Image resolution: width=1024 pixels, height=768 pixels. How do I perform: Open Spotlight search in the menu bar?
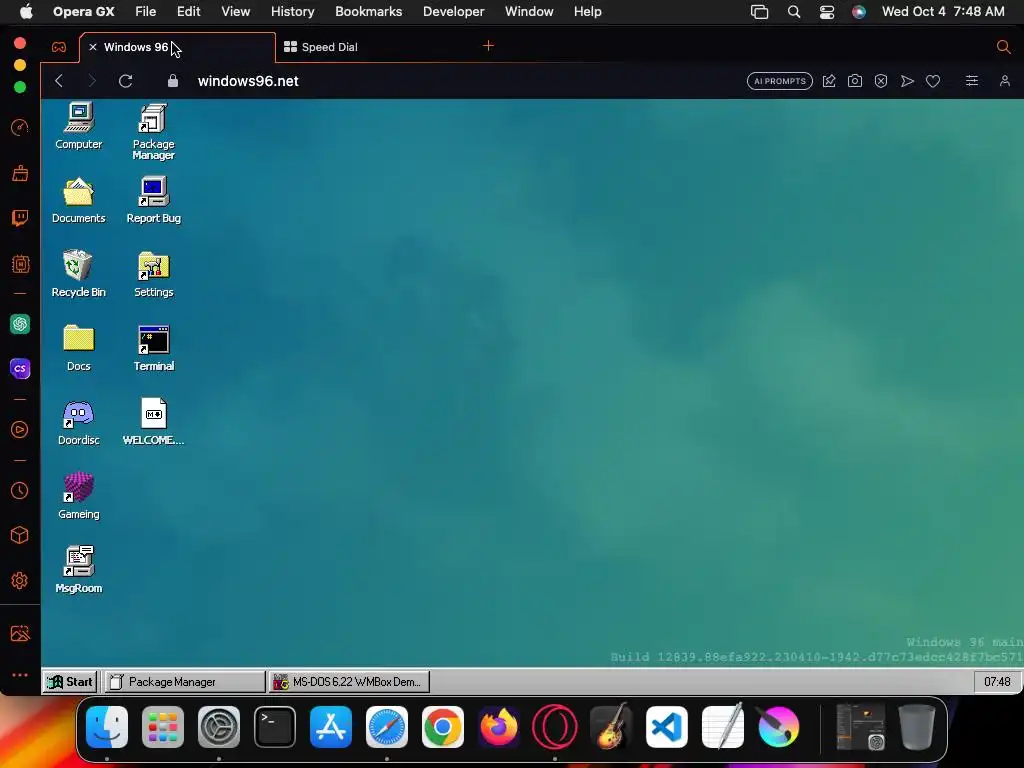(793, 12)
